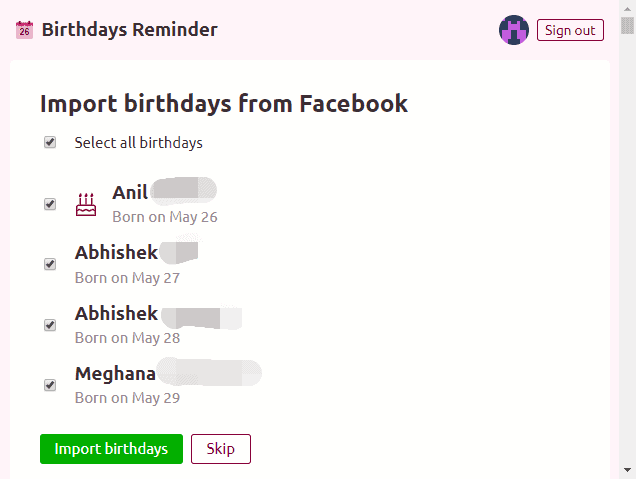Click the birthday cake icon beside Anil
Image resolution: width=636 pixels, height=479 pixels.
tap(86, 204)
